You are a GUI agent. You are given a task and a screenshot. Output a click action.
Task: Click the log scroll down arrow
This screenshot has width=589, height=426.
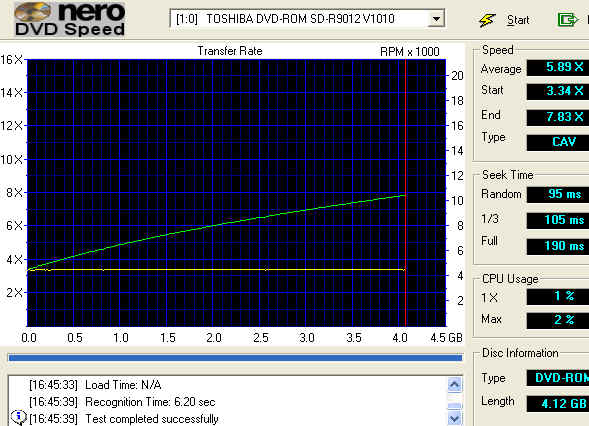[x=455, y=418]
